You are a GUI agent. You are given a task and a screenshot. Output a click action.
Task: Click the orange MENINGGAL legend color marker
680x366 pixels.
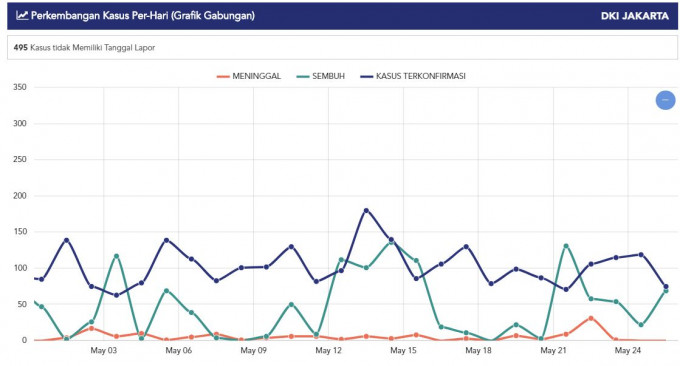[223, 77]
